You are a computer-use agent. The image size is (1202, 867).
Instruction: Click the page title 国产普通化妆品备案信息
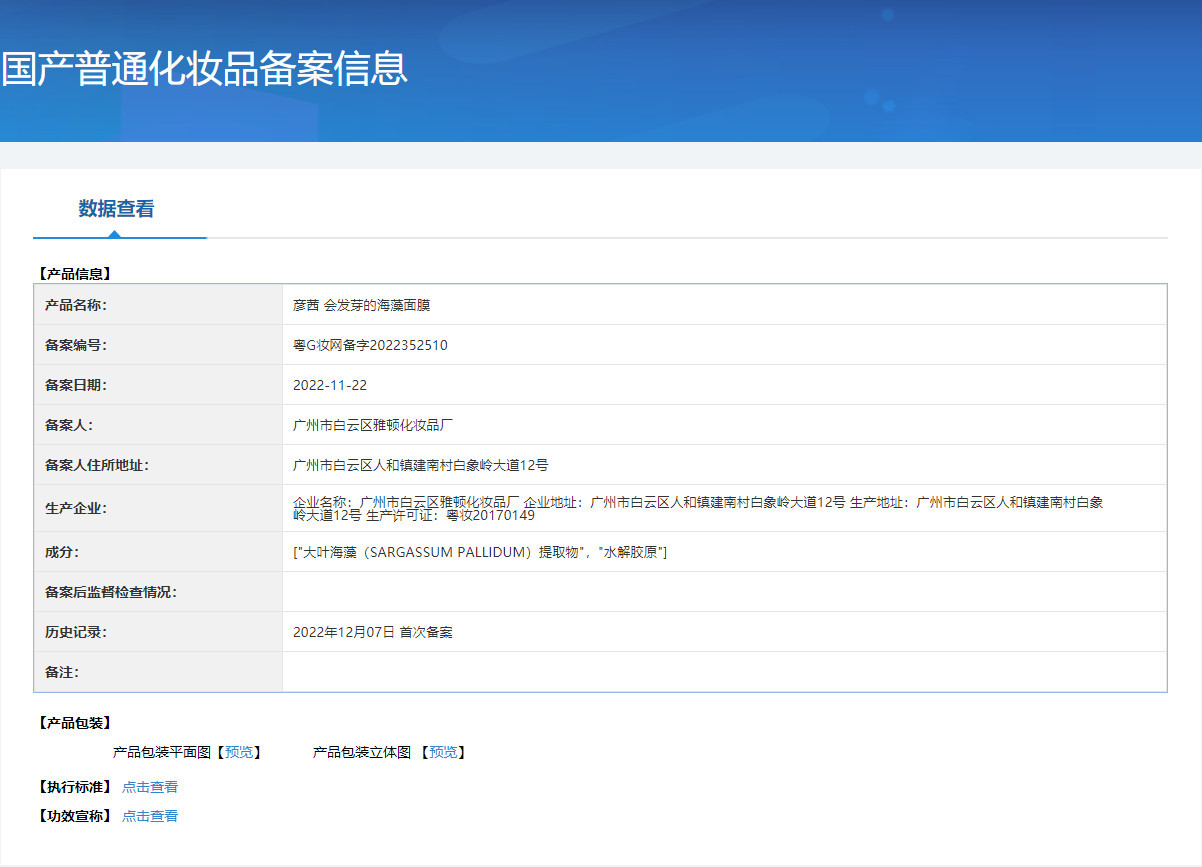pyautogui.click(x=204, y=69)
